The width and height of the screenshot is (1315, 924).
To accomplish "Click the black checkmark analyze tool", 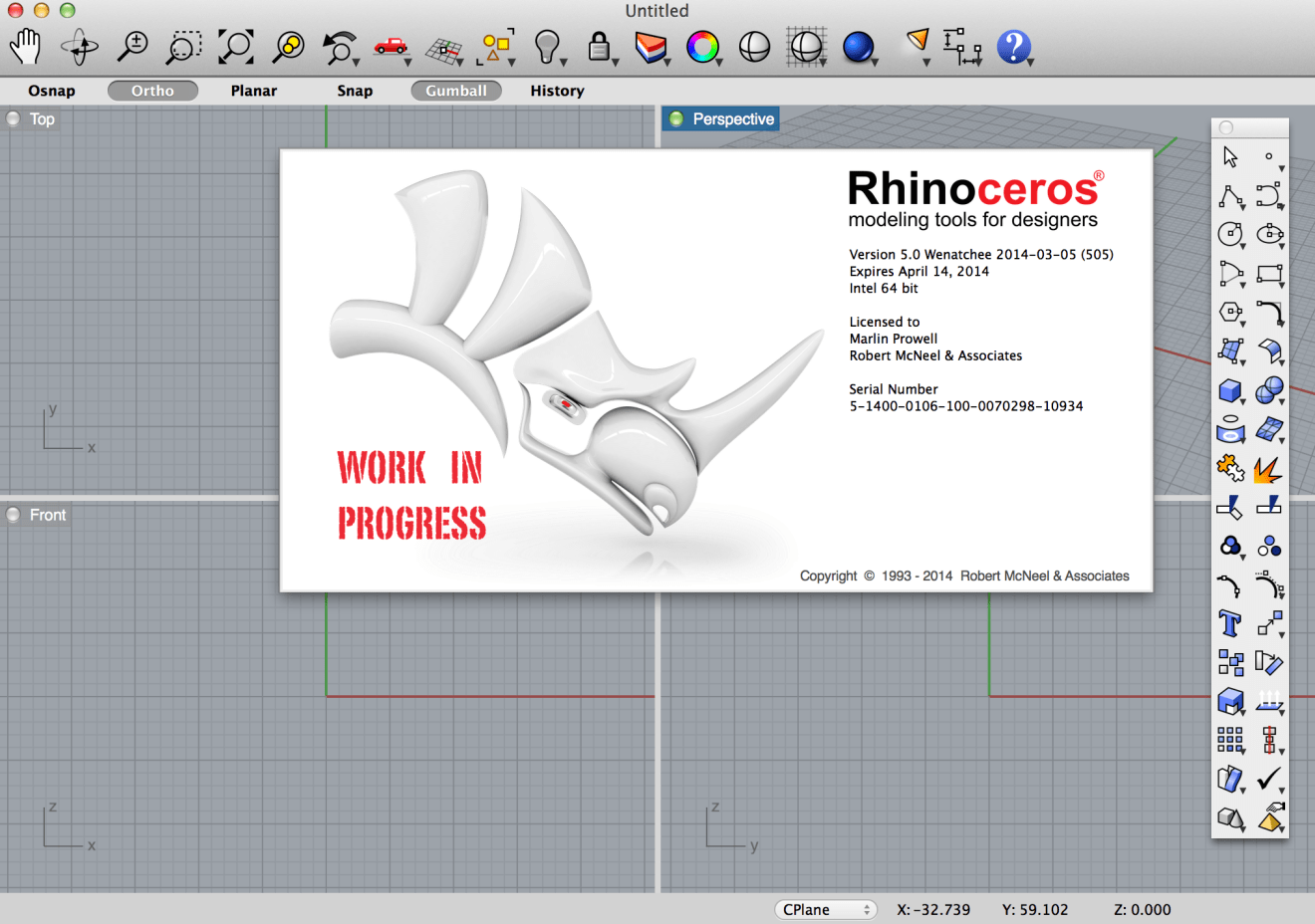I will [1269, 779].
